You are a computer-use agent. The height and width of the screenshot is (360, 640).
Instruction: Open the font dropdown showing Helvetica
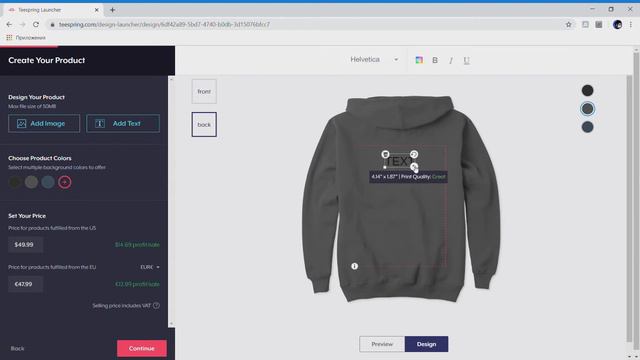[x=374, y=60]
